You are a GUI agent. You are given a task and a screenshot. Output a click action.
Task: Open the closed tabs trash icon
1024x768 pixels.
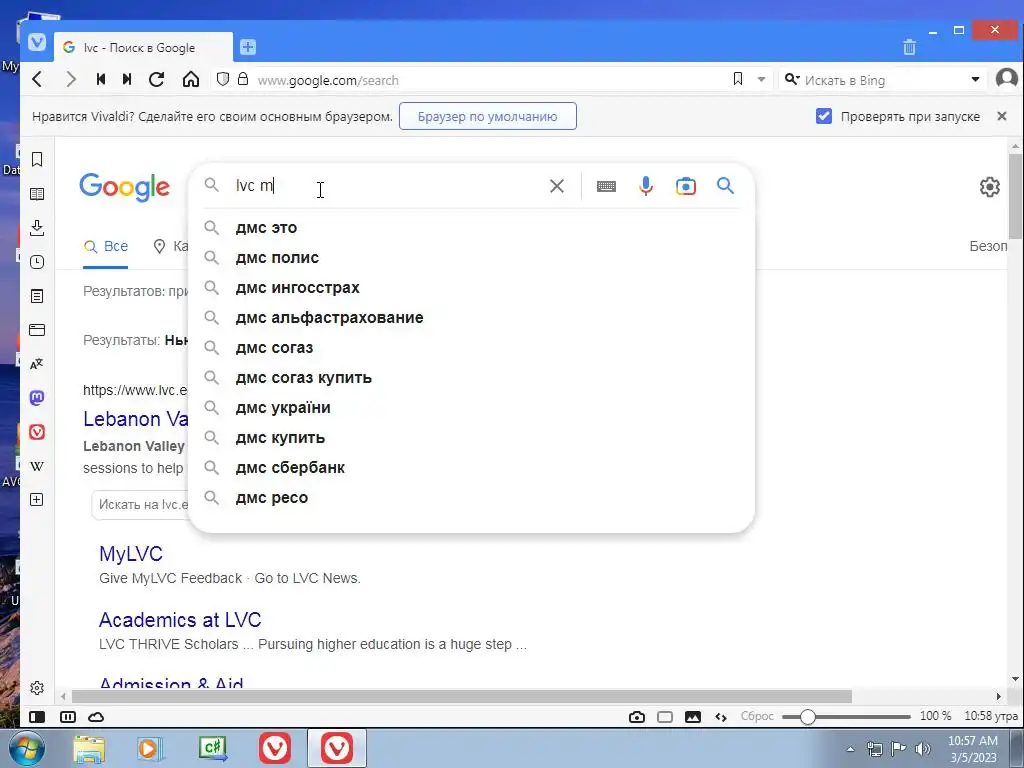pyautogui.click(x=909, y=47)
